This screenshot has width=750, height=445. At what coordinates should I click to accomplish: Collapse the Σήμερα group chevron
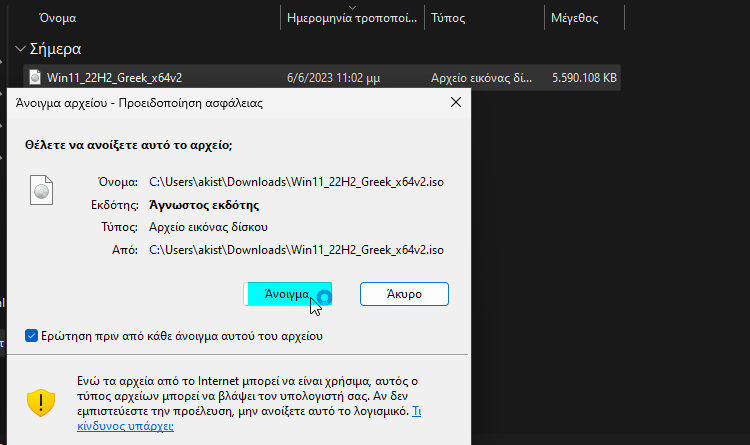(x=21, y=49)
